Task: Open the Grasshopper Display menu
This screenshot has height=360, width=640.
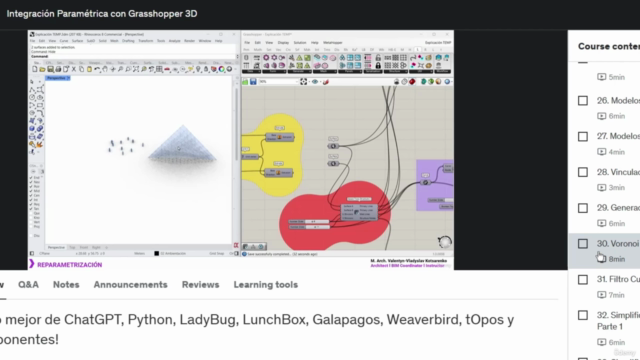Action: 283,42
